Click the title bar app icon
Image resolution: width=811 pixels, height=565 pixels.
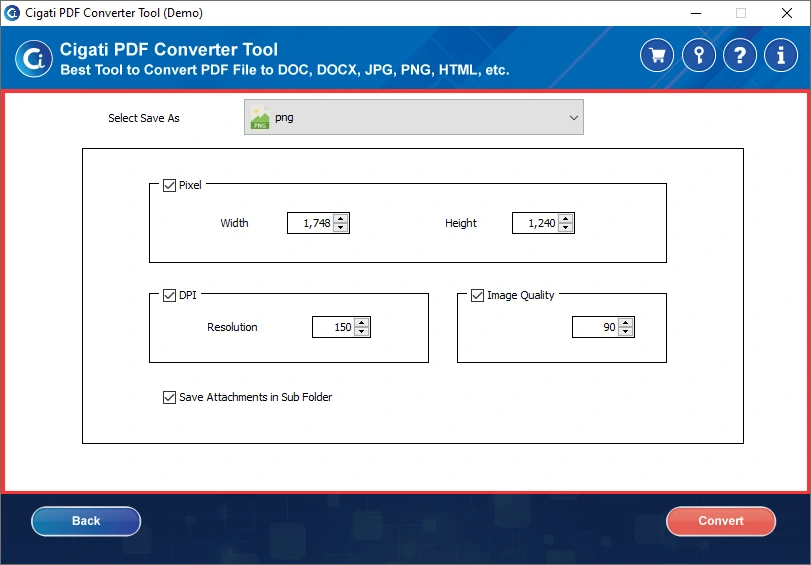click(x=11, y=12)
